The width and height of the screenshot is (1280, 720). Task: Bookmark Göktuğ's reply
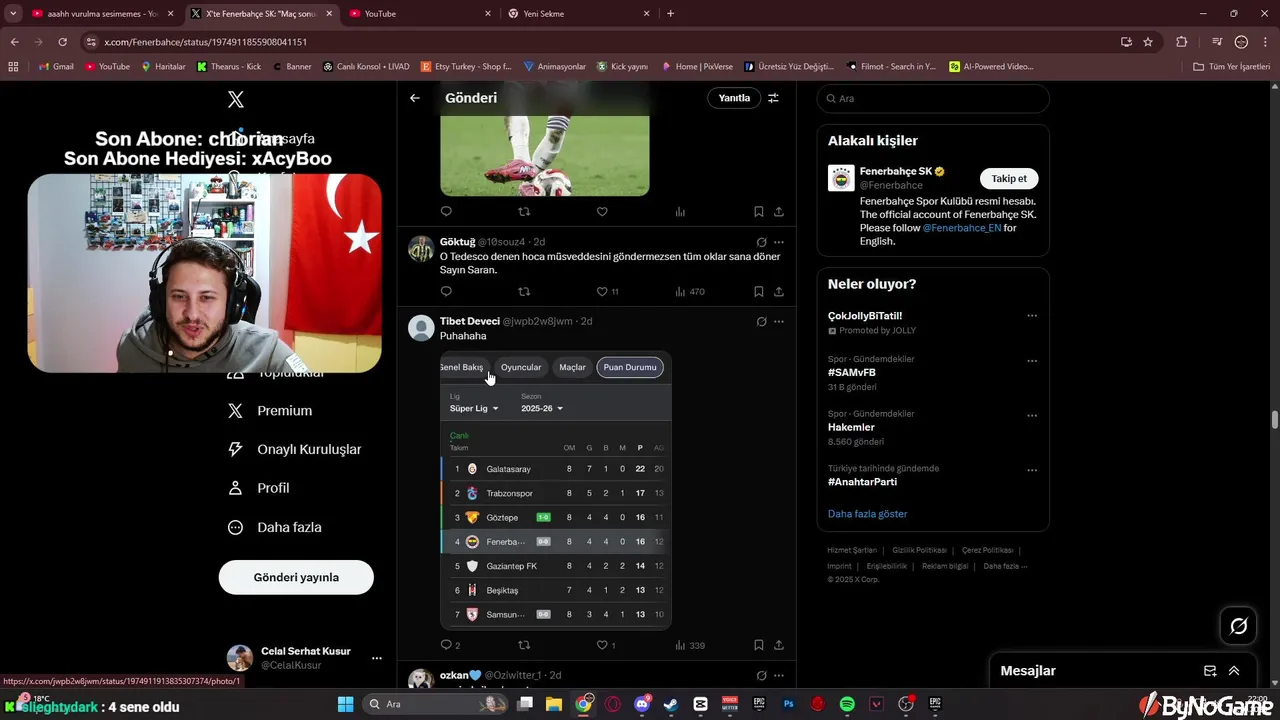tap(759, 292)
